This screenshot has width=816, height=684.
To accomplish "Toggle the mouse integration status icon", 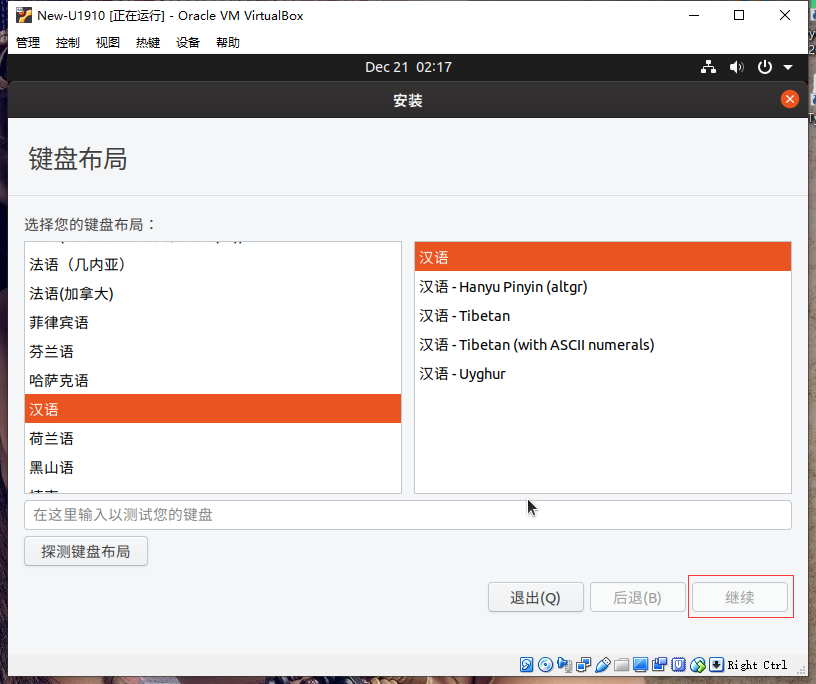I will 698,665.
